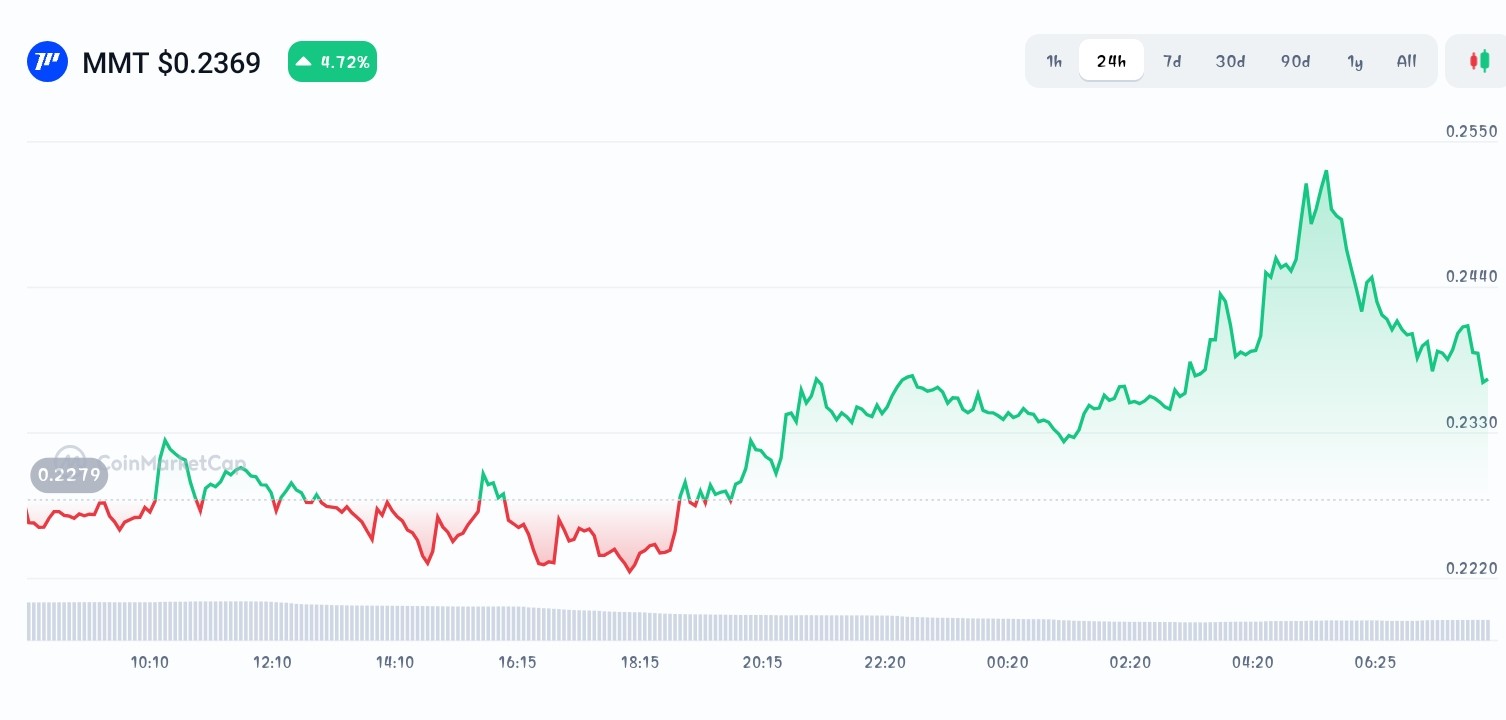Click the 14:10 time axis label

pyautogui.click(x=395, y=662)
